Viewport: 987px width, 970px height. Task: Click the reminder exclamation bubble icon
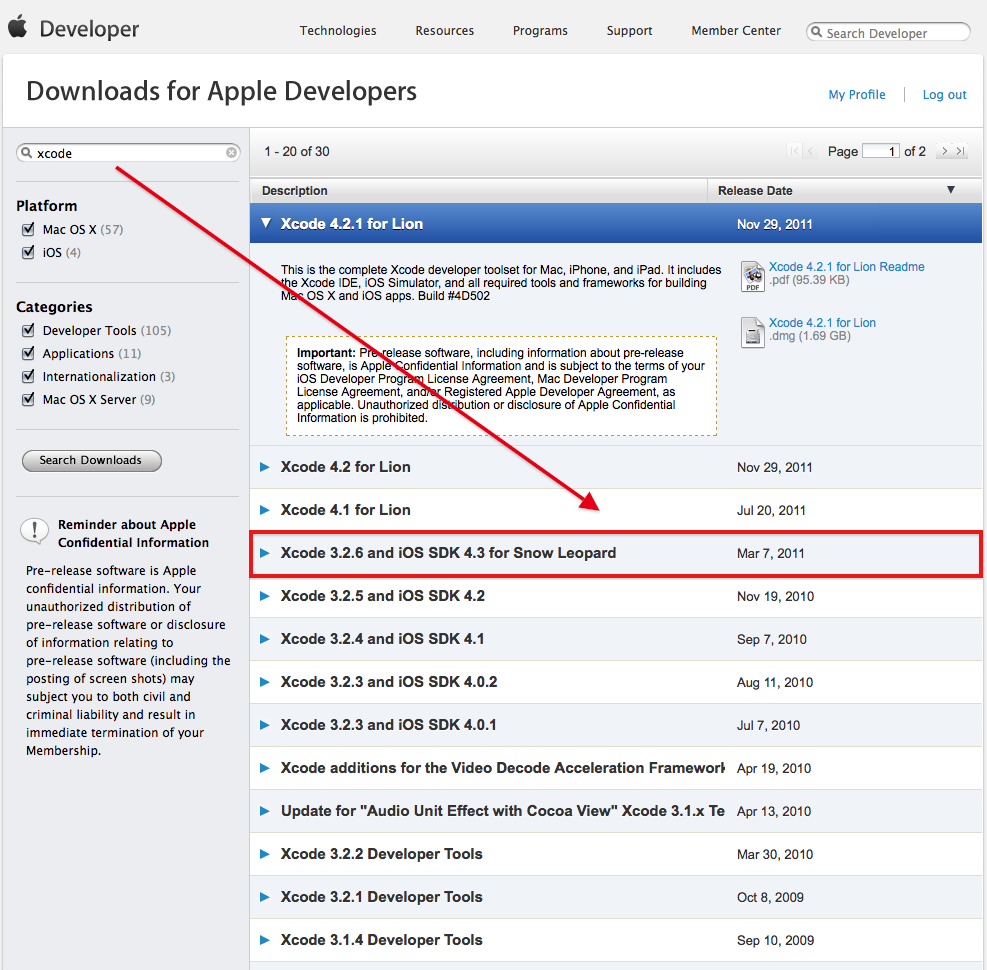pos(35,531)
